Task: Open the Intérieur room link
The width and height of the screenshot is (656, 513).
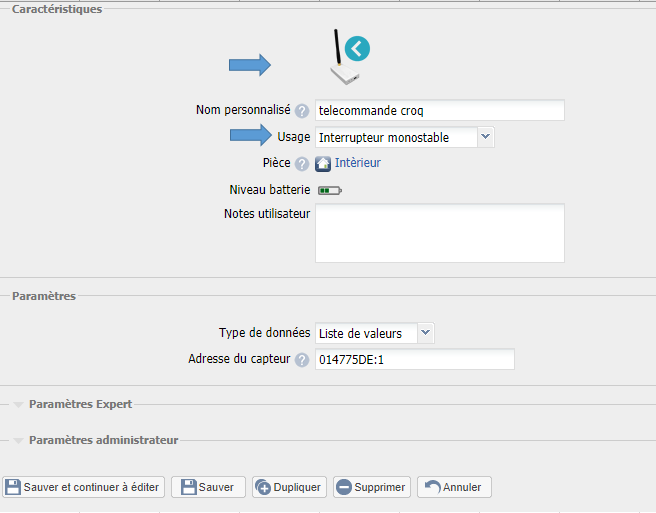Action: pos(357,163)
